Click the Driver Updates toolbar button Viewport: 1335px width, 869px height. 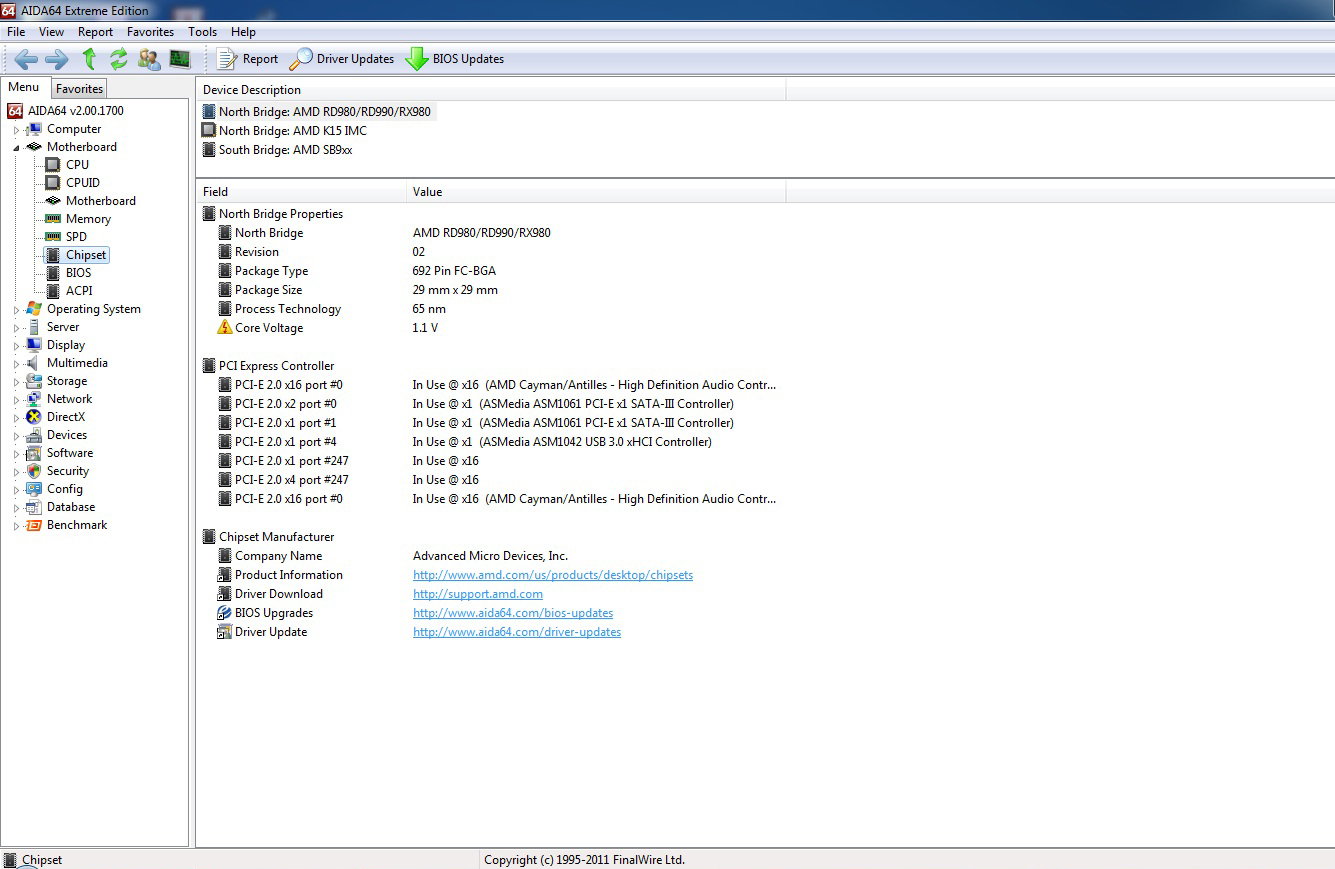tap(342, 59)
